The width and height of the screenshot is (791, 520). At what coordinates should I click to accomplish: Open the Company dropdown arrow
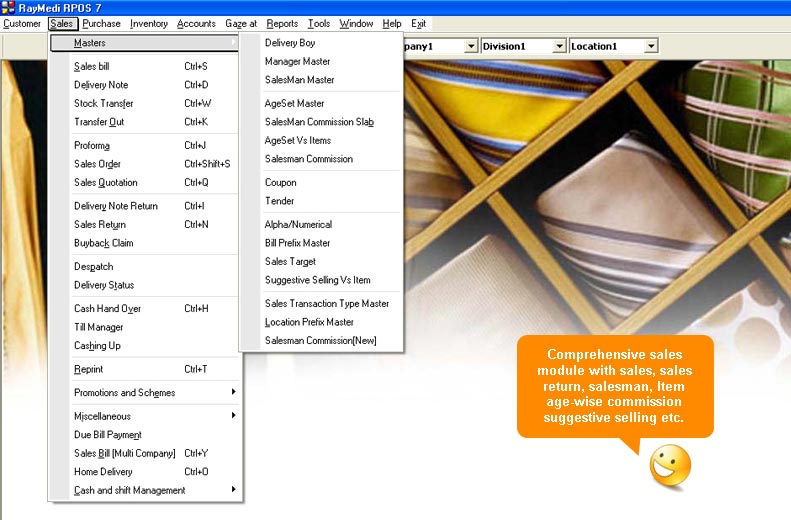[x=471, y=46]
